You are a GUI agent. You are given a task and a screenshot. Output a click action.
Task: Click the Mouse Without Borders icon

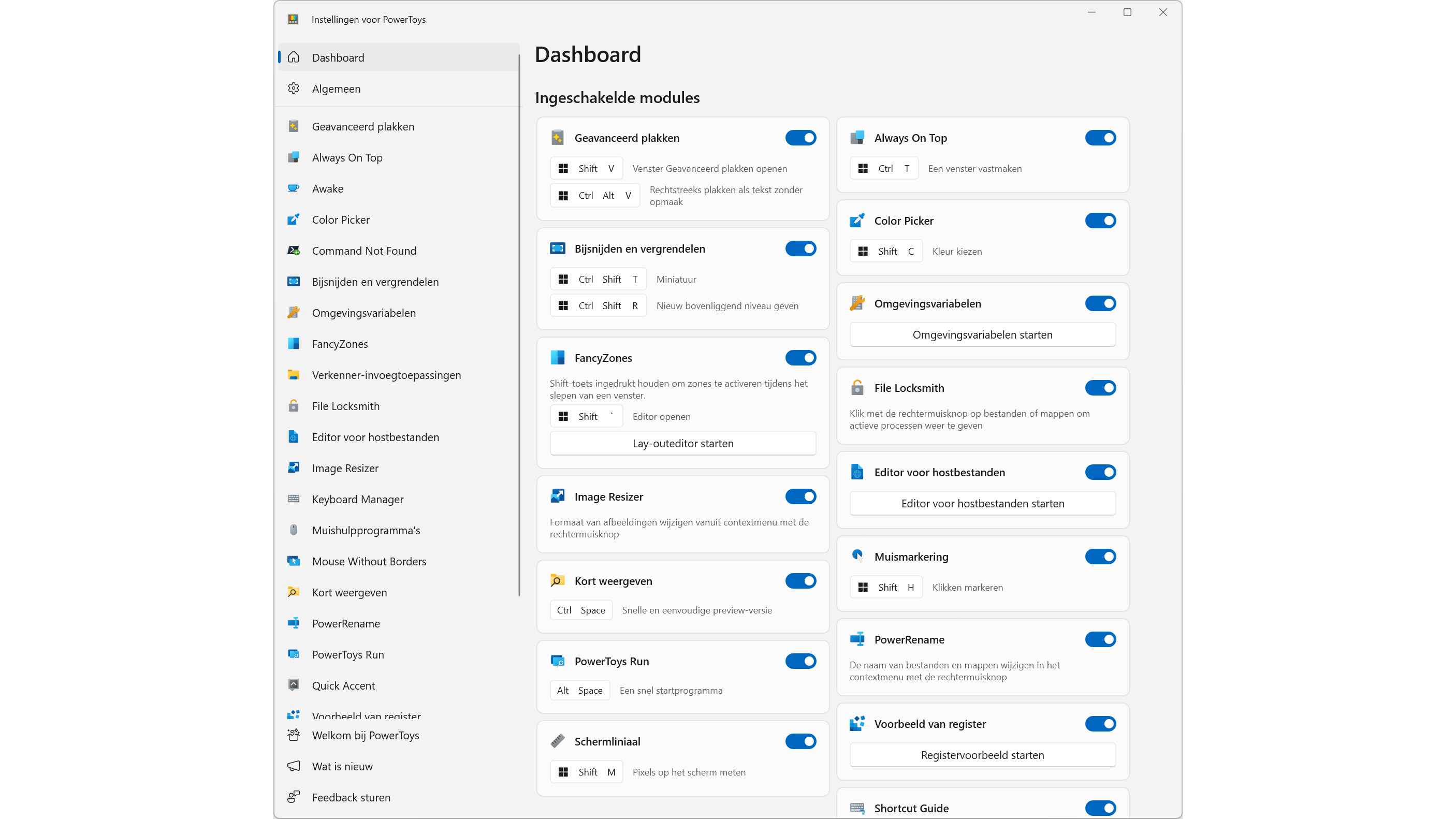(294, 561)
